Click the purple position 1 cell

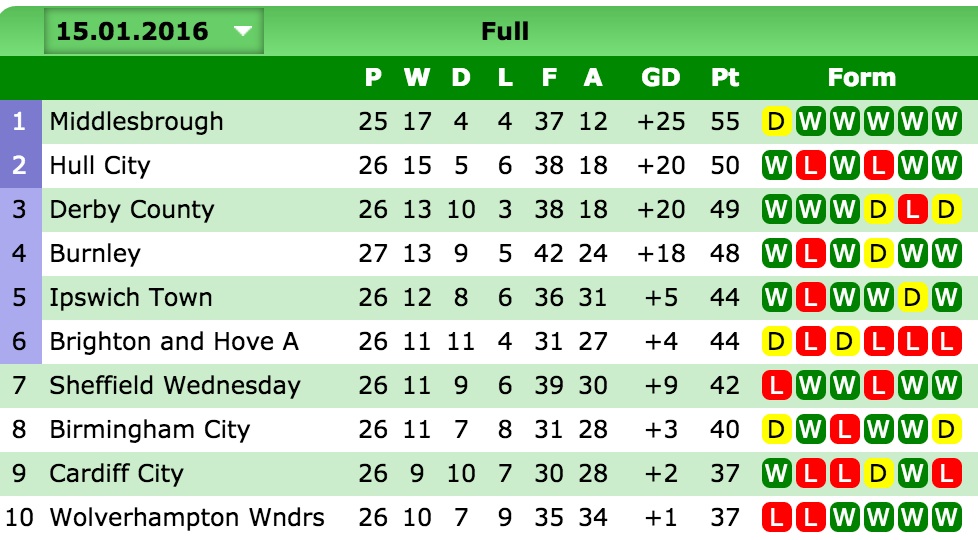click(x=21, y=122)
